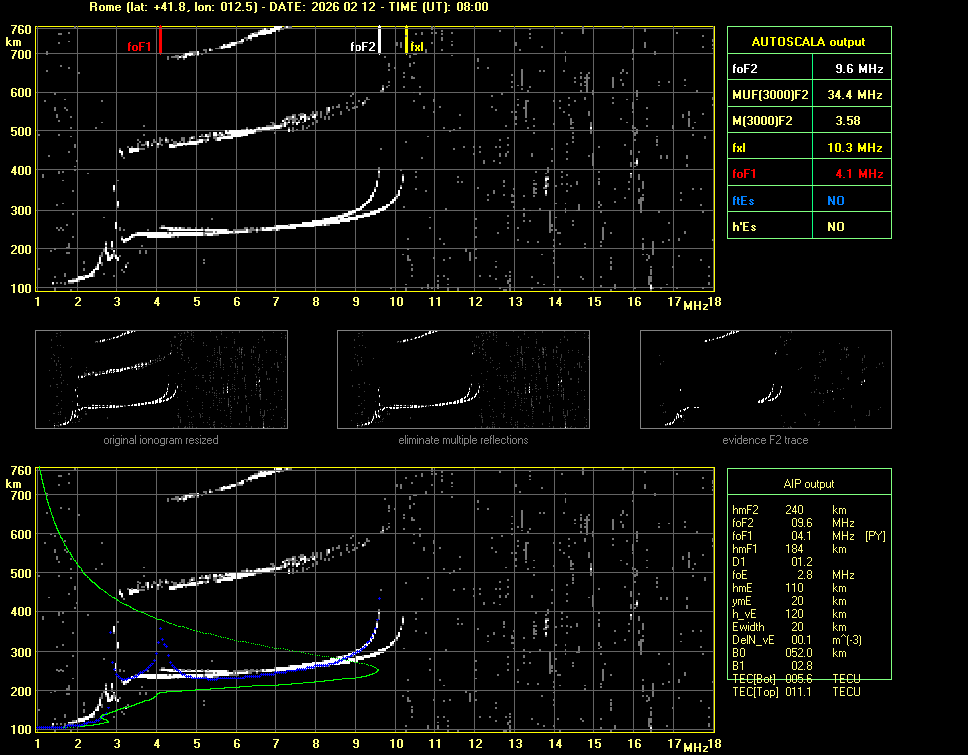This screenshot has height=755, width=968.
Task: Click the [PY] tag beside foF1 in AIP output
Action: coord(875,536)
